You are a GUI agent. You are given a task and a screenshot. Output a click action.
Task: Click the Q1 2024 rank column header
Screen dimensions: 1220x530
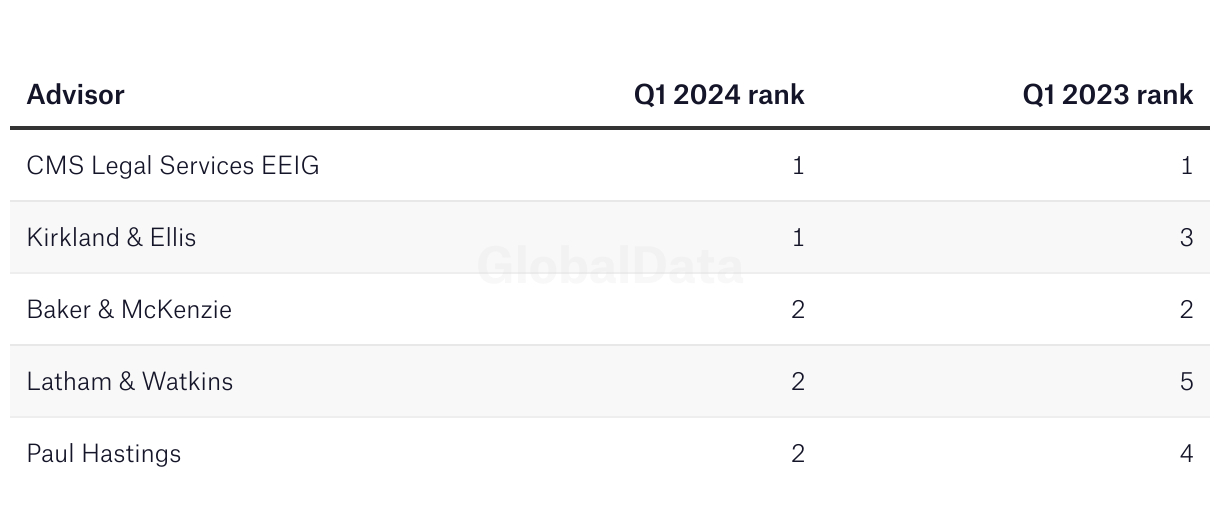point(719,95)
